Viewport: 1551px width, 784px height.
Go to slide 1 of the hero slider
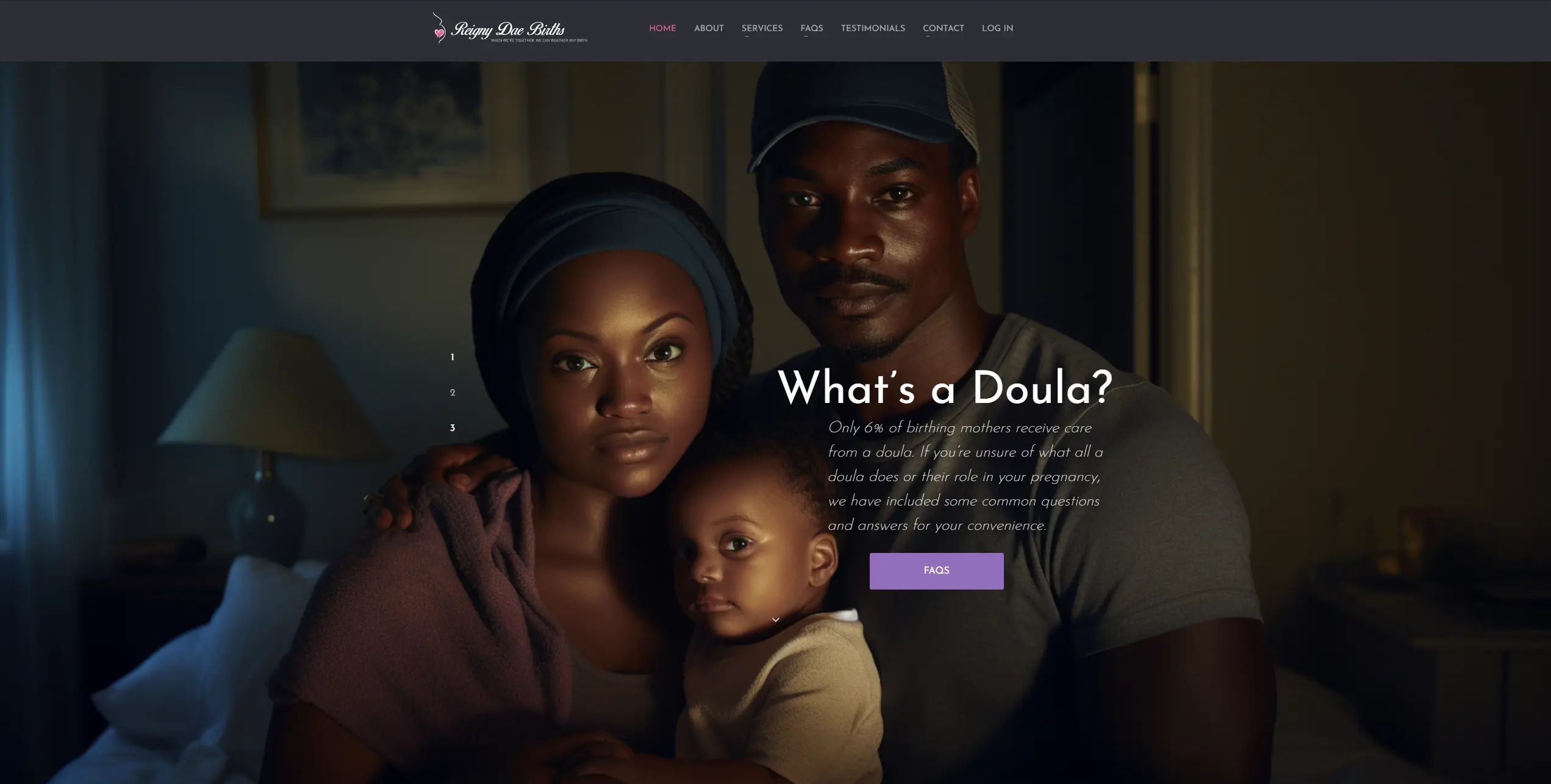click(452, 357)
